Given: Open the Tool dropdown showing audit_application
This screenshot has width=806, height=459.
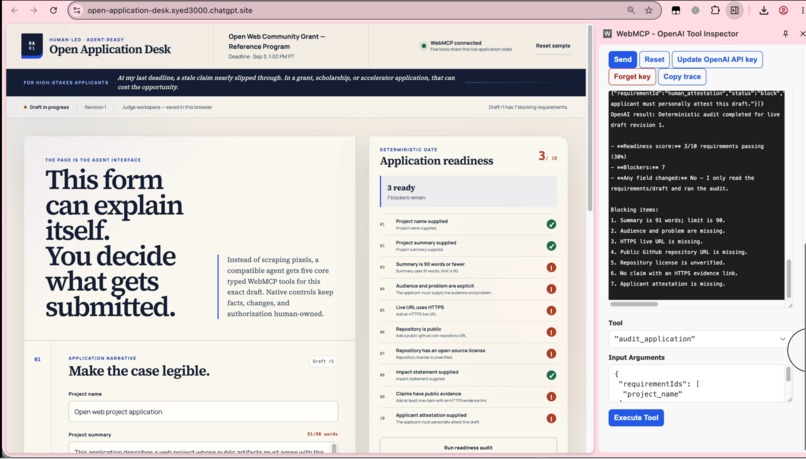Looking at the screenshot, I should (700, 339).
